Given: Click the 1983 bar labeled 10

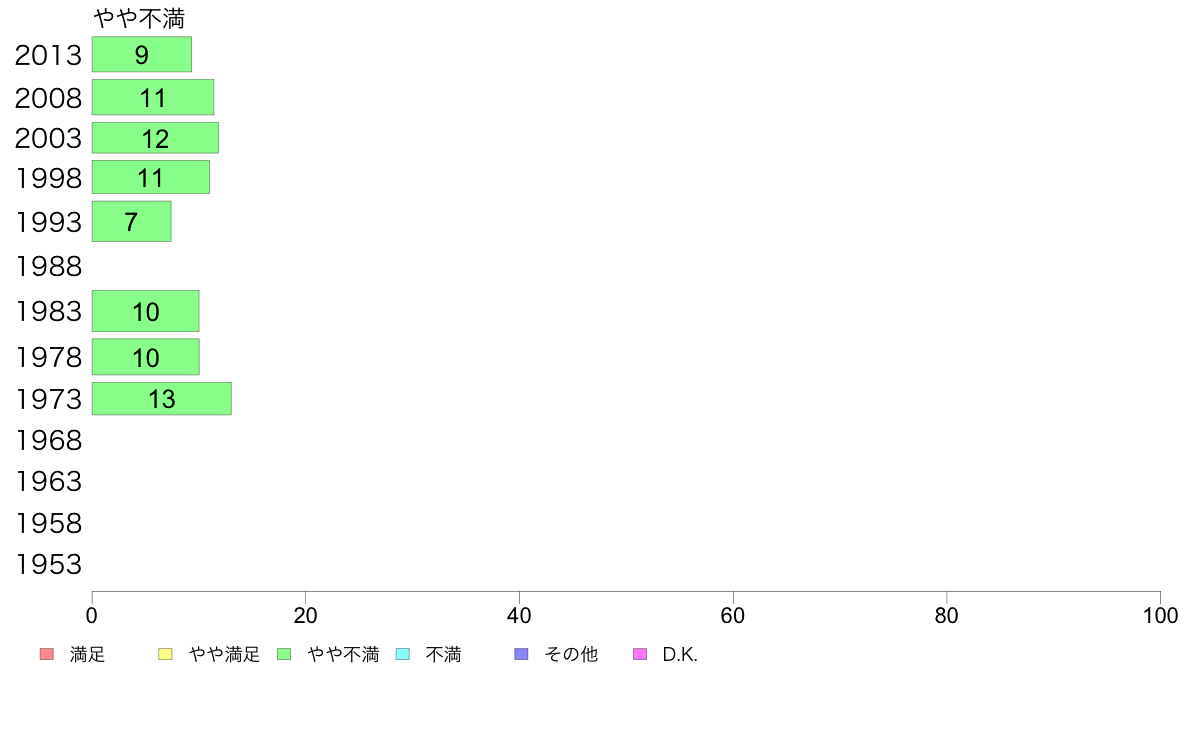Looking at the screenshot, I should [145, 311].
